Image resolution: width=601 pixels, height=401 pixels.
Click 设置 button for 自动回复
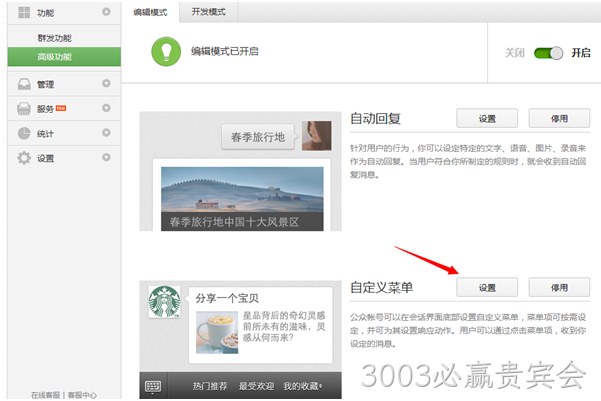487,118
